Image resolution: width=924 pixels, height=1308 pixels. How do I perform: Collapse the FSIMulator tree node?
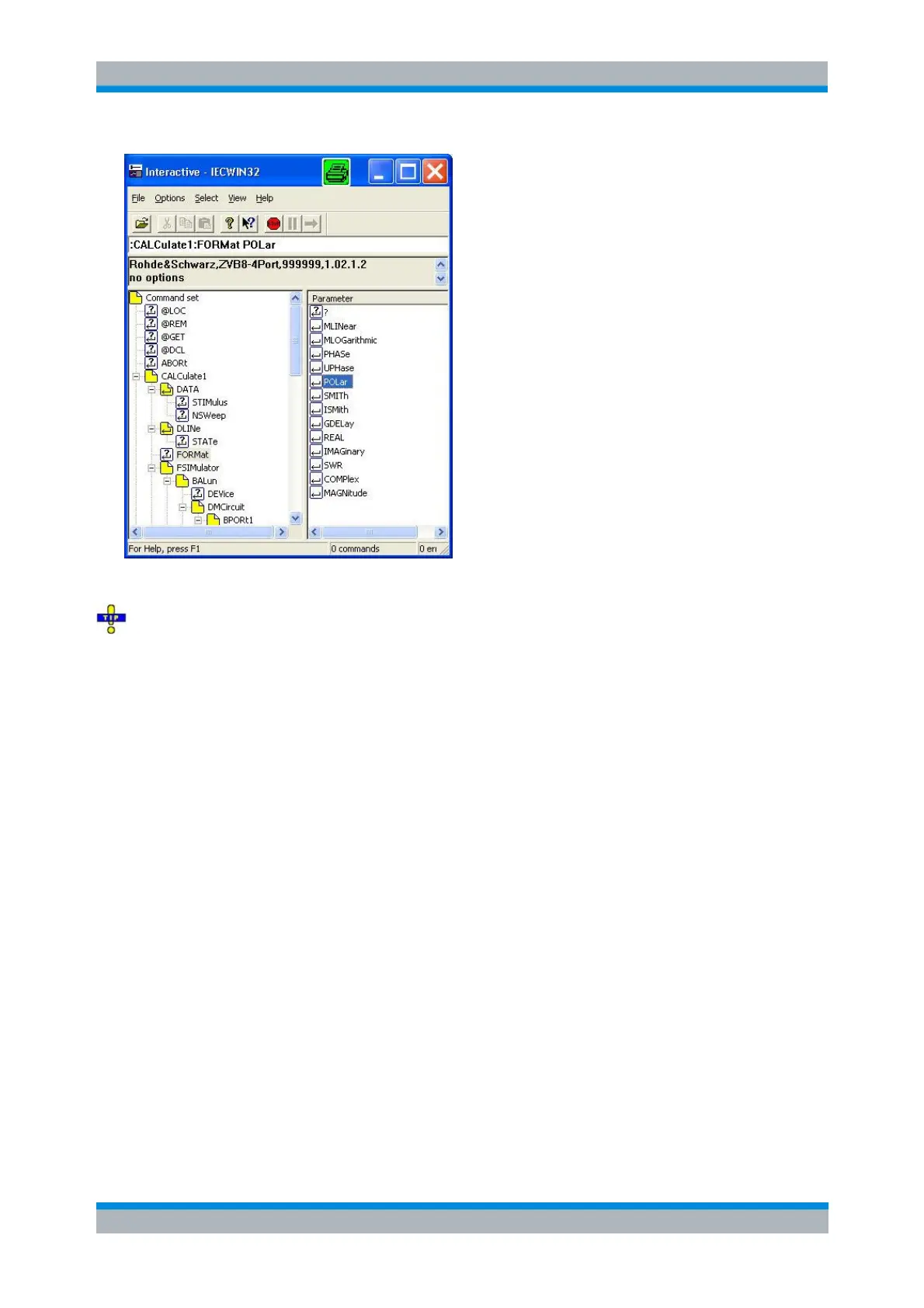click(152, 468)
